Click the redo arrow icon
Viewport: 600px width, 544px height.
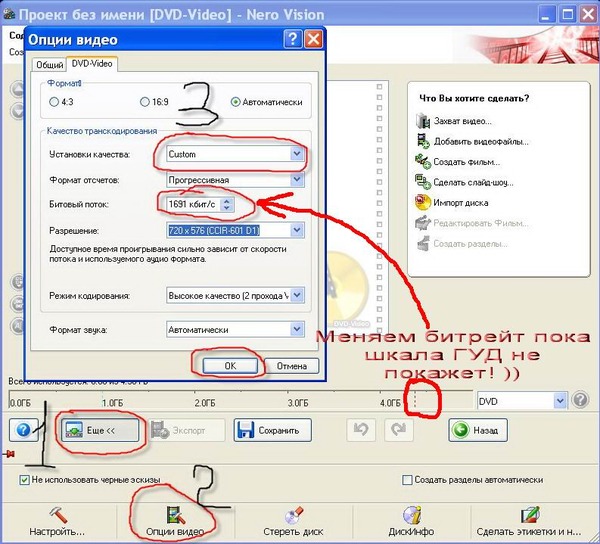pos(398,430)
